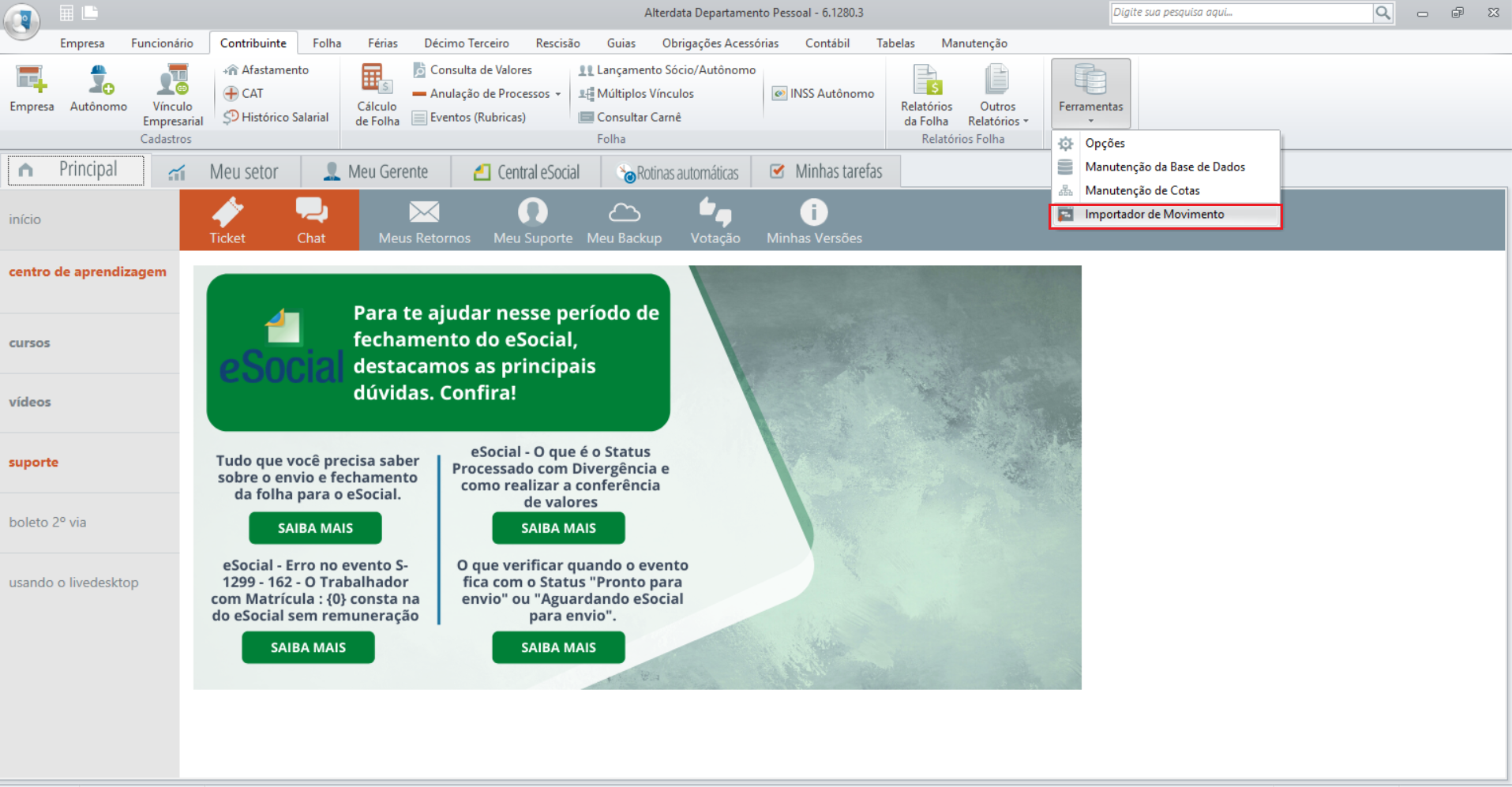Open the Guias ribbon tab
This screenshot has width=1512, height=787.
[x=621, y=43]
